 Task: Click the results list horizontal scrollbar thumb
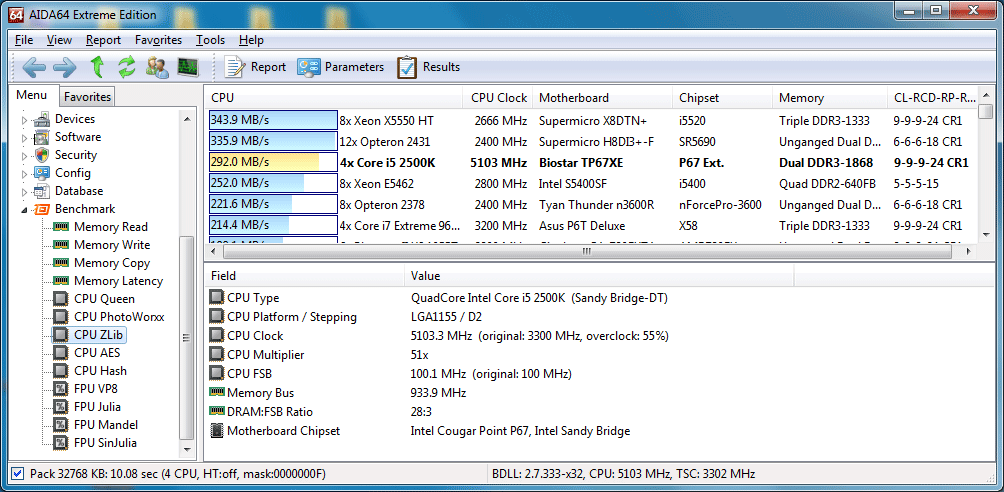[x=587, y=252]
